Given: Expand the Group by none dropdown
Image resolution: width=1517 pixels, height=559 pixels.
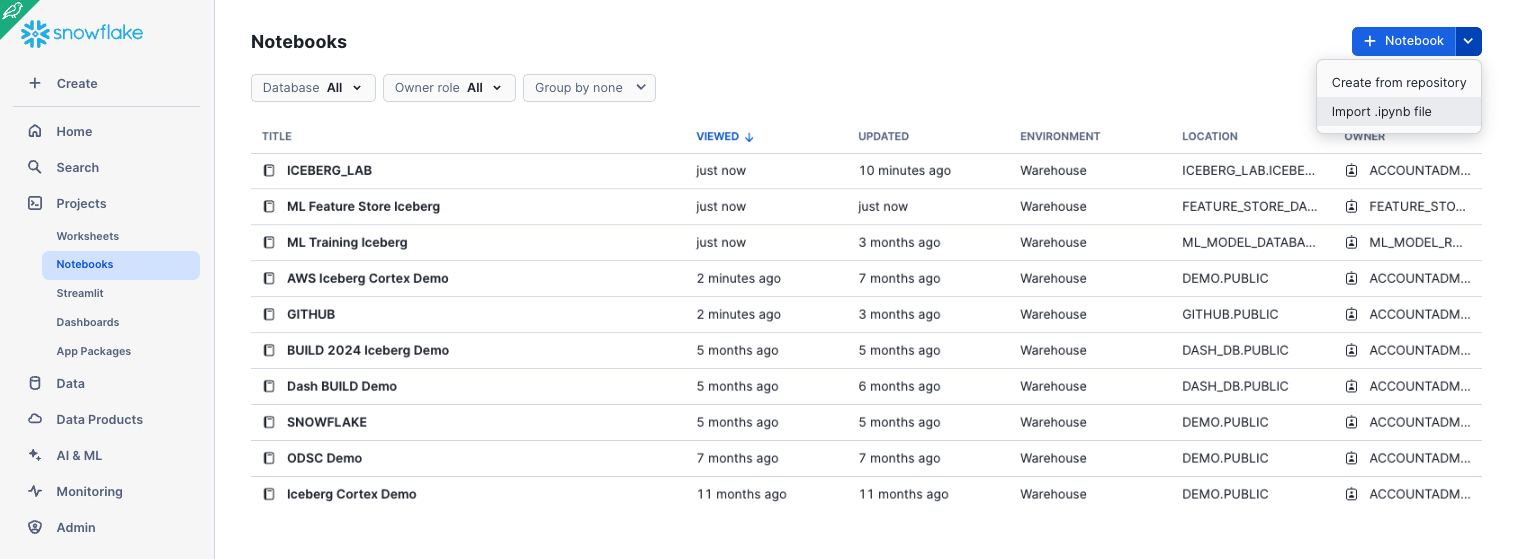Looking at the screenshot, I should coord(589,88).
